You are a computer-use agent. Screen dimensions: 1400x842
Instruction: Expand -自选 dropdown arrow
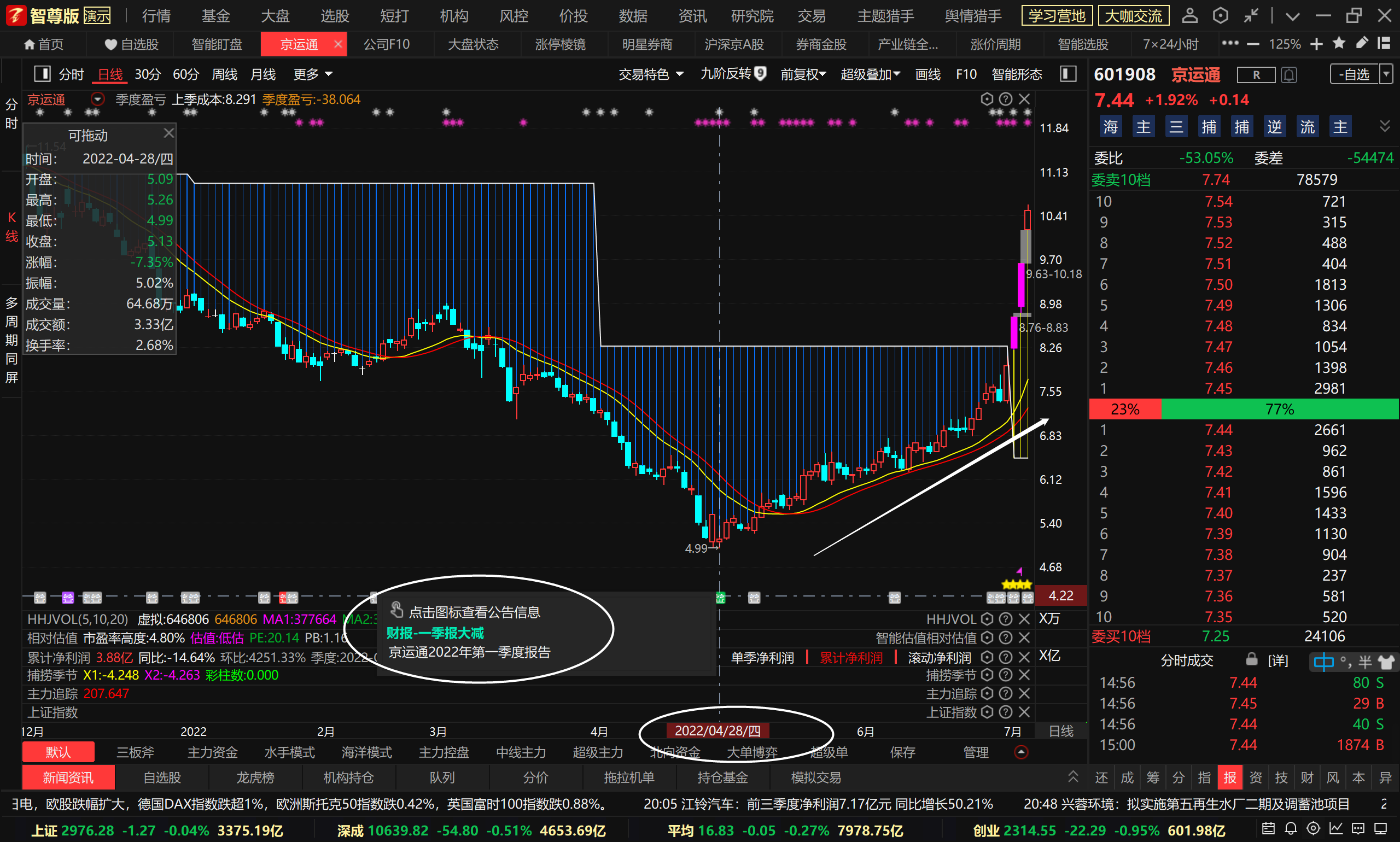tap(1386, 74)
